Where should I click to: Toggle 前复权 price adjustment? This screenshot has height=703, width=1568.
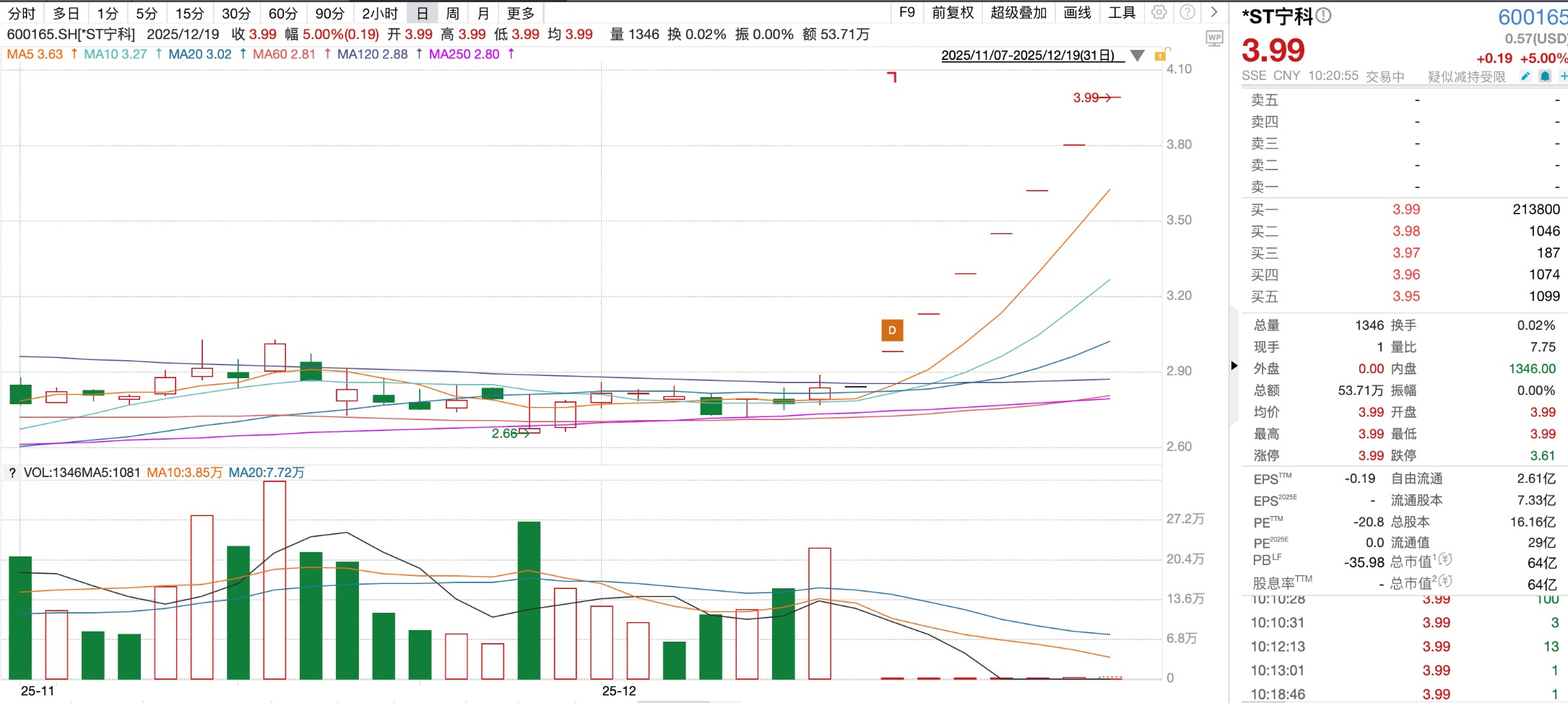(953, 12)
